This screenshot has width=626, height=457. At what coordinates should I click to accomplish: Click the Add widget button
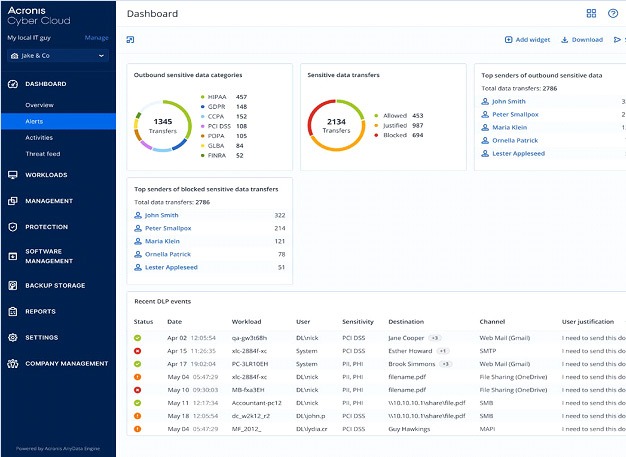point(527,40)
